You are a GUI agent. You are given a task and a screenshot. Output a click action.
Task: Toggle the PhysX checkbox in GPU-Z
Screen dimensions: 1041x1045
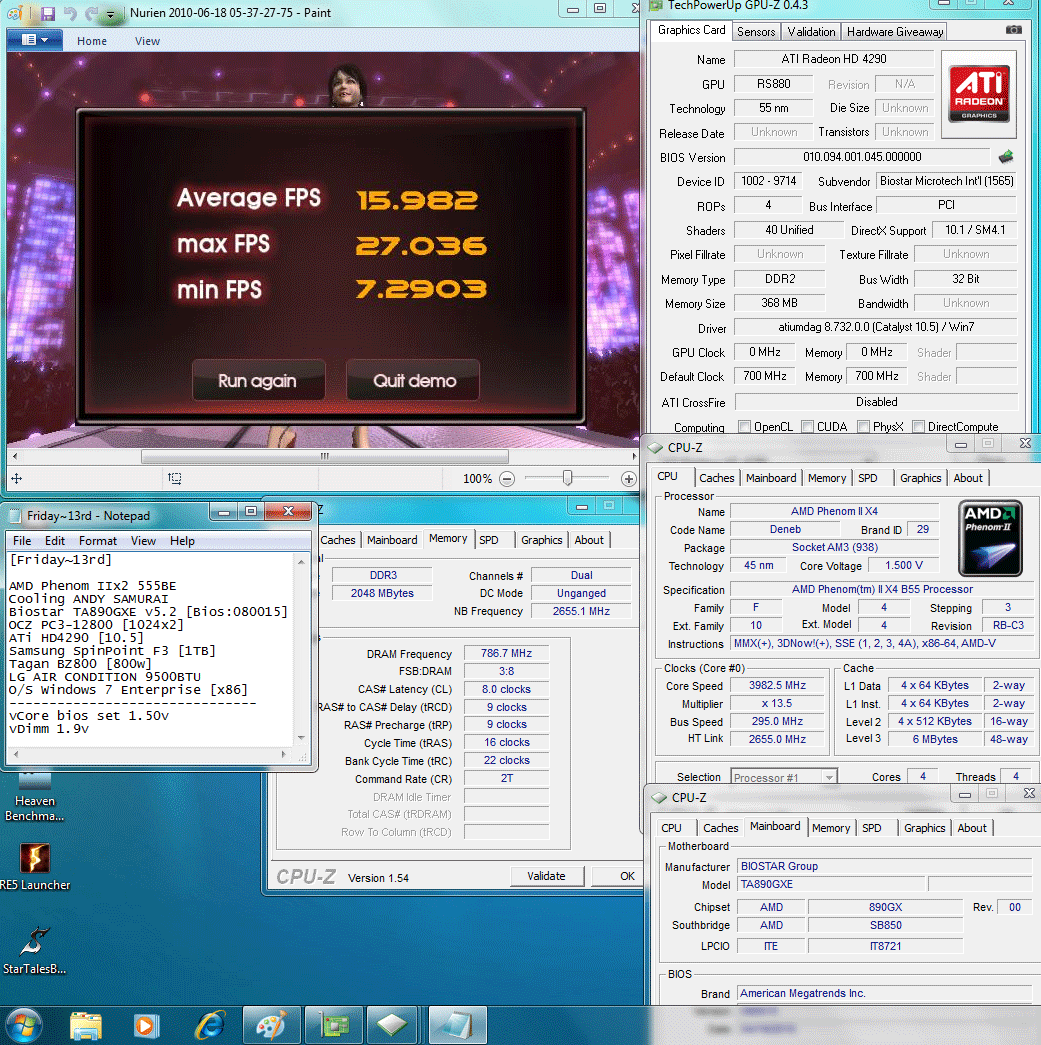[x=863, y=427]
